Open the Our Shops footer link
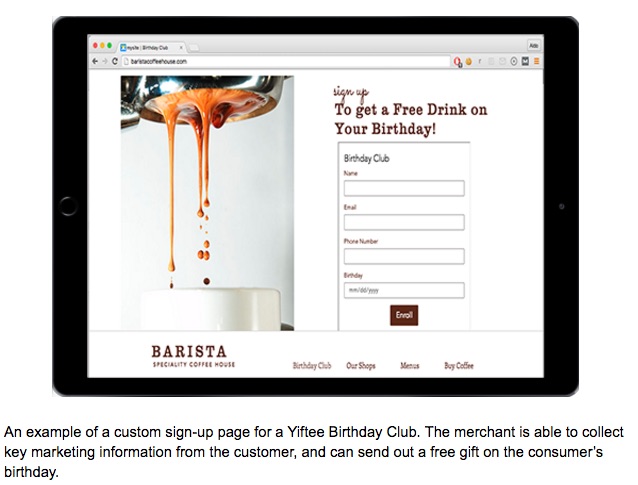The width and height of the screenshot is (638, 485). click(x=361, y=366)
